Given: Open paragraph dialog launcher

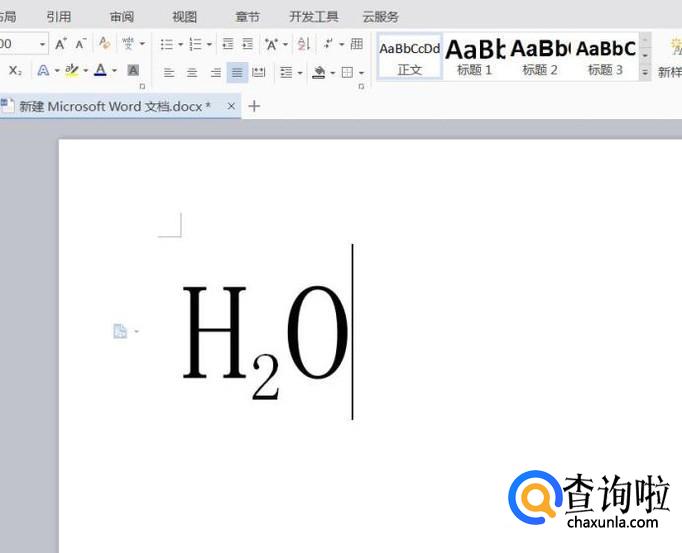Looking at the screenshot, I should pyautogui.click(x=361, y=87).
